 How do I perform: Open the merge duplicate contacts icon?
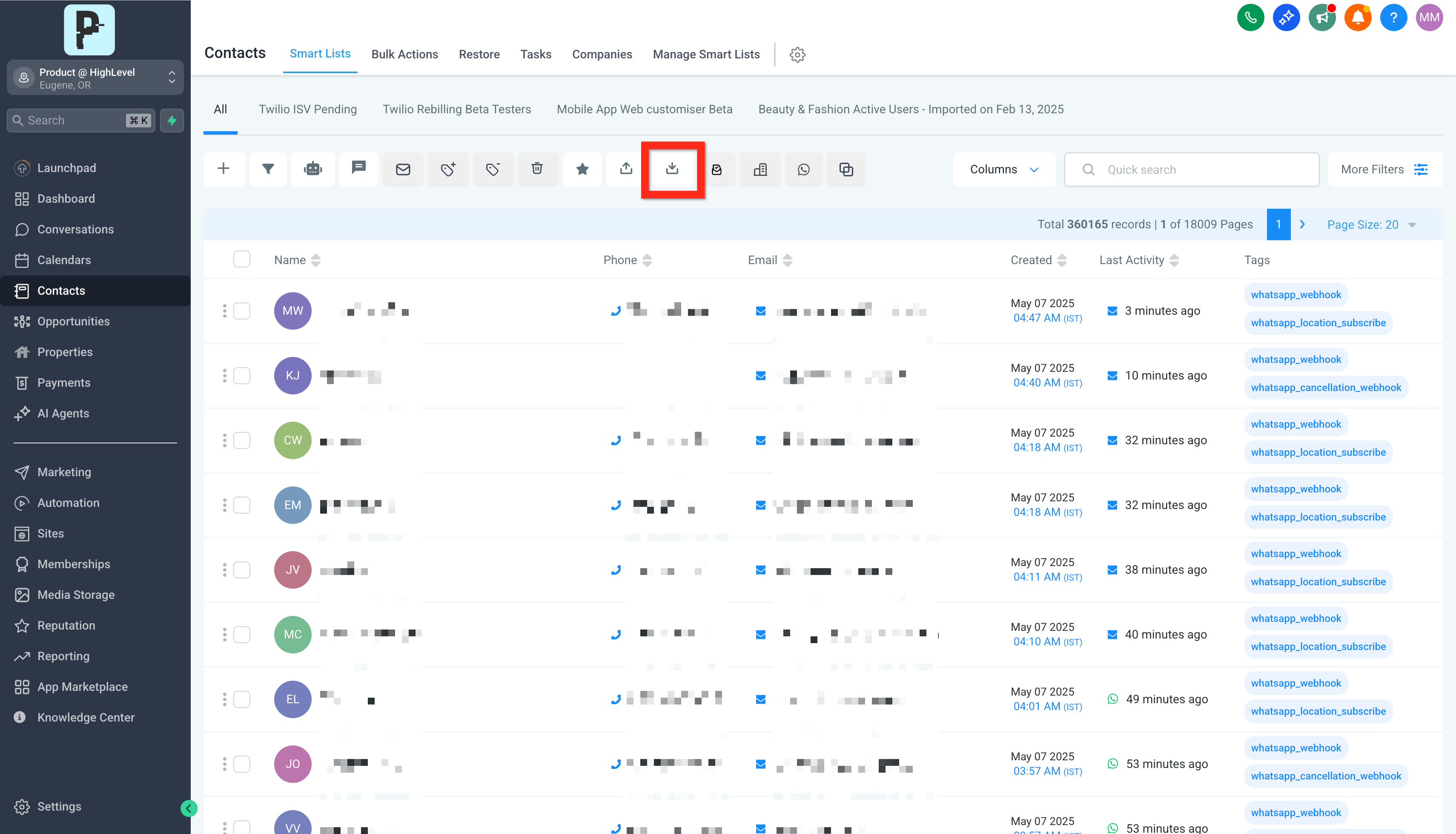point(846,170)
